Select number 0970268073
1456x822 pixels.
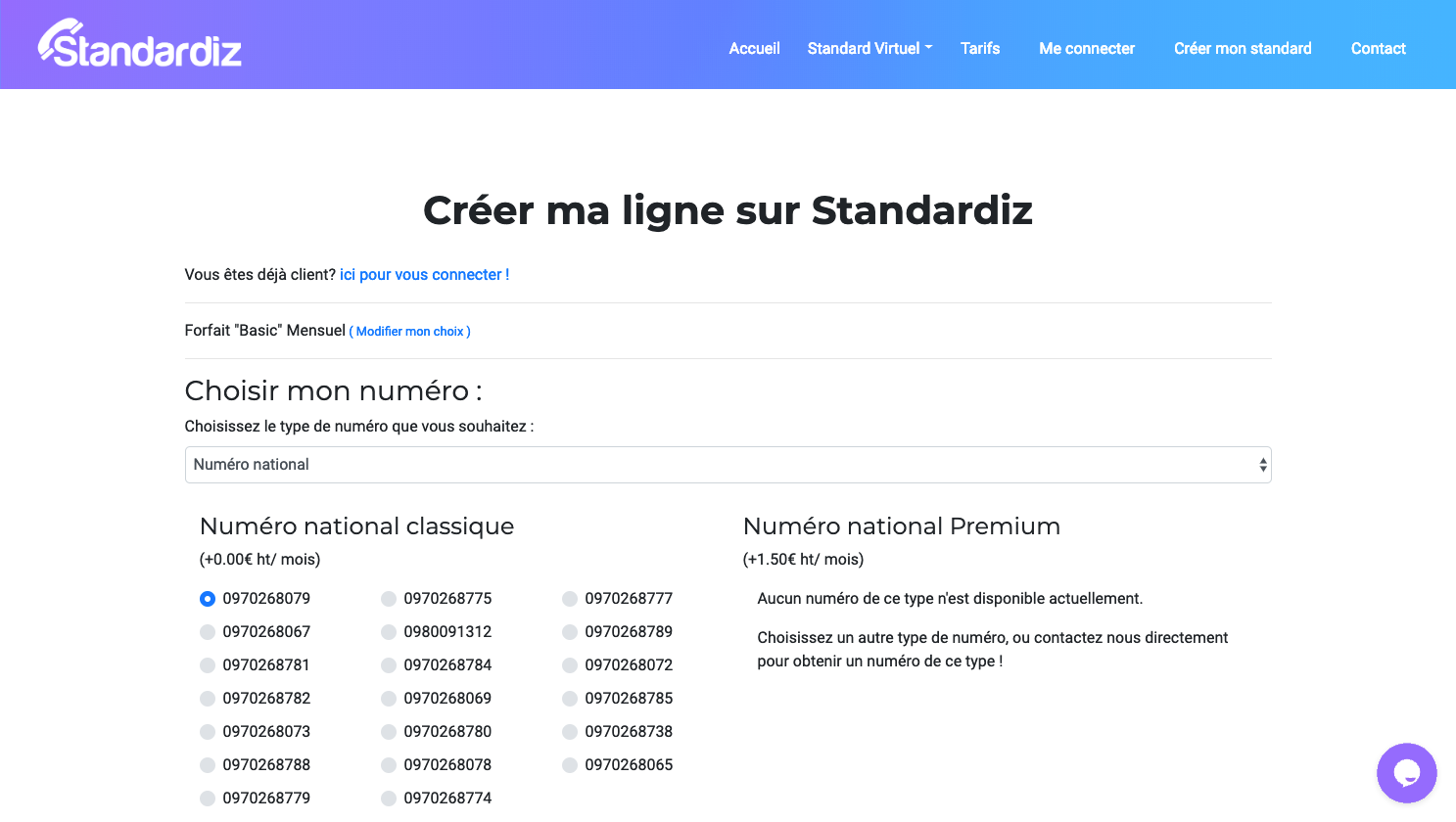208,732
